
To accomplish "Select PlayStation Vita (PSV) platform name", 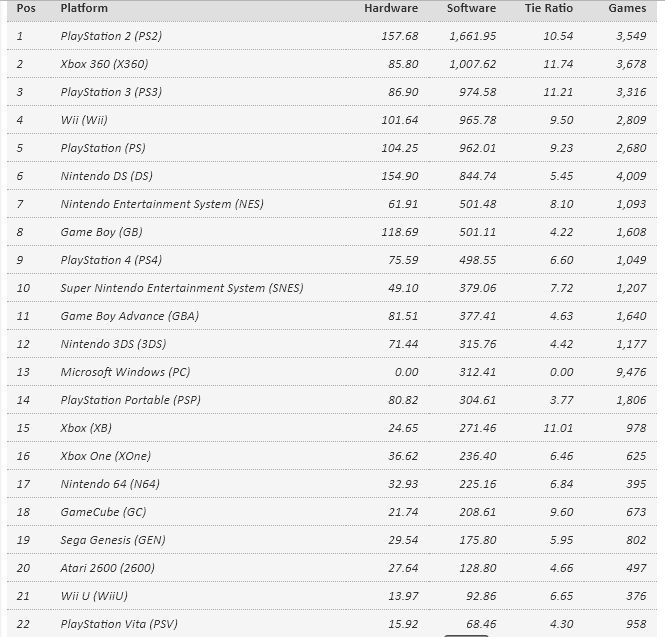I will tap(119, 624).
